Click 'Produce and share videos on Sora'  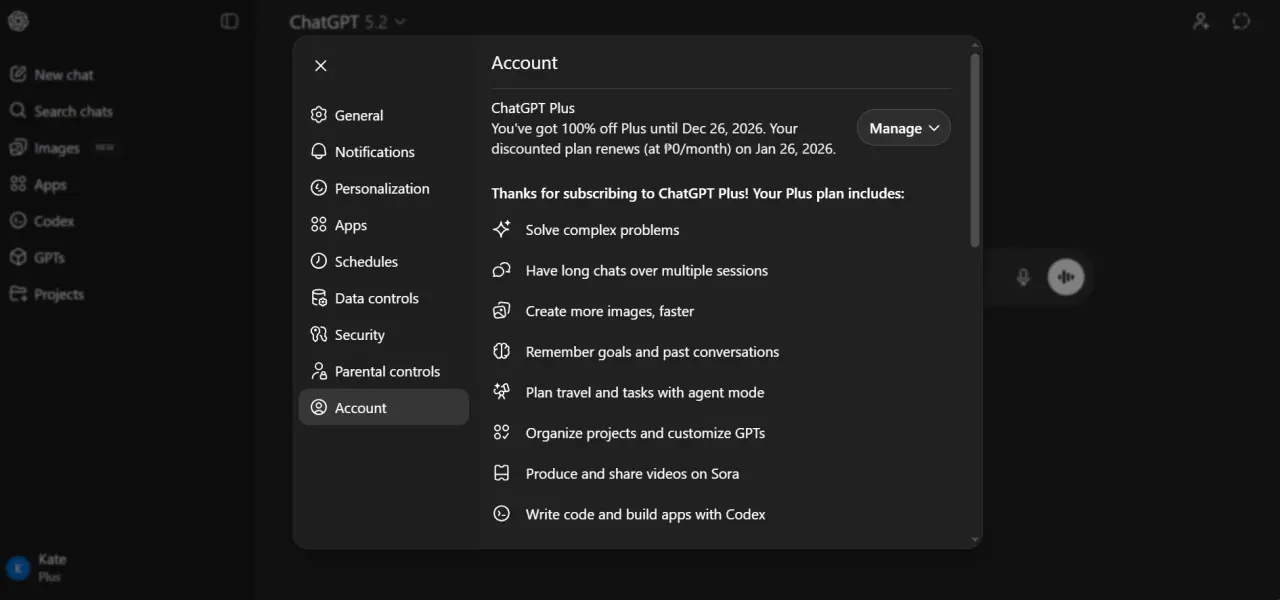(x=632, y=474)
